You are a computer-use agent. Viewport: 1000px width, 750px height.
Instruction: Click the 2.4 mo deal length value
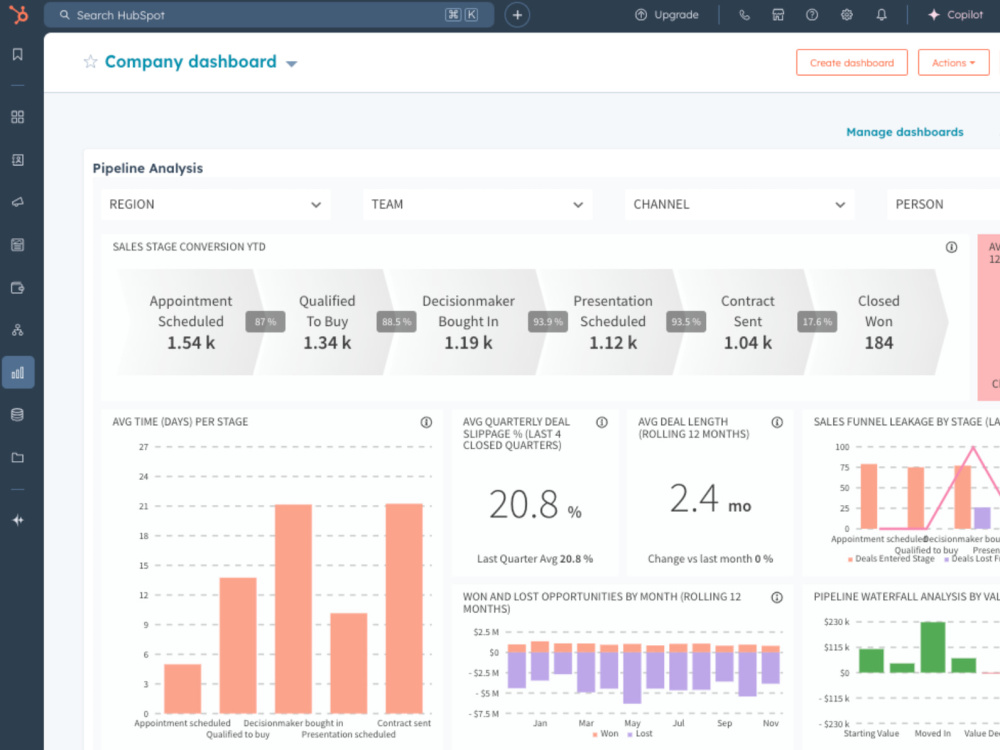click(x=710, y=499)
